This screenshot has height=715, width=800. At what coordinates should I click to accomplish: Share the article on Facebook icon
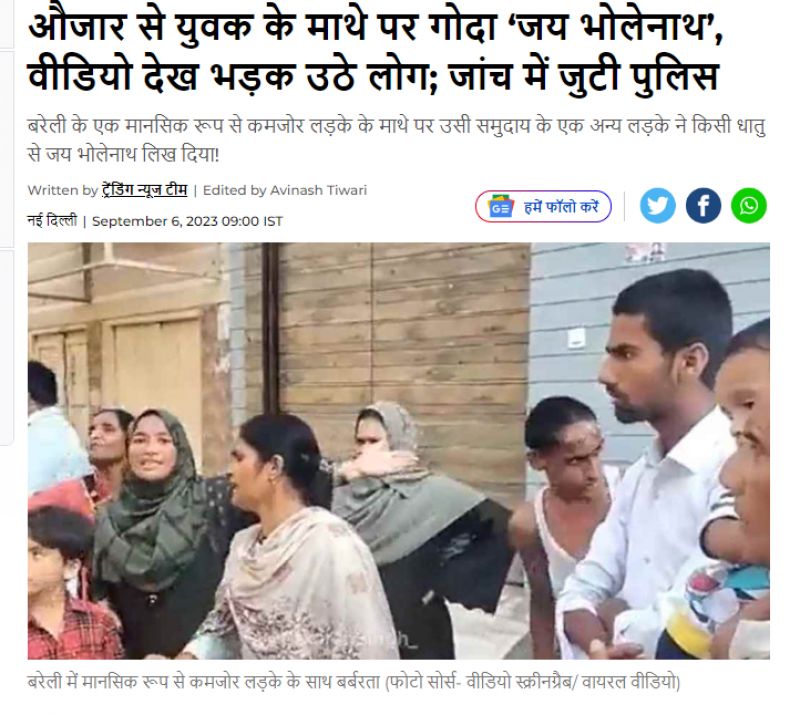coord(703,206)
